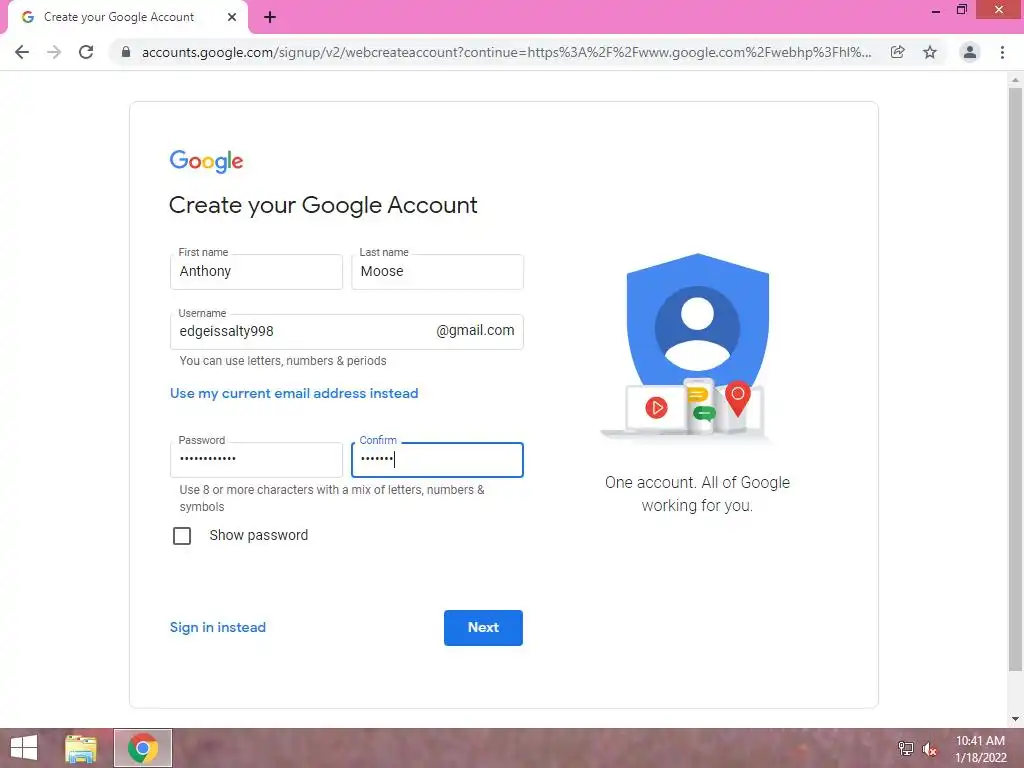Click the muted volume tray icon
Viewport: 1024px width, 768px height.
tap(929, 748)
